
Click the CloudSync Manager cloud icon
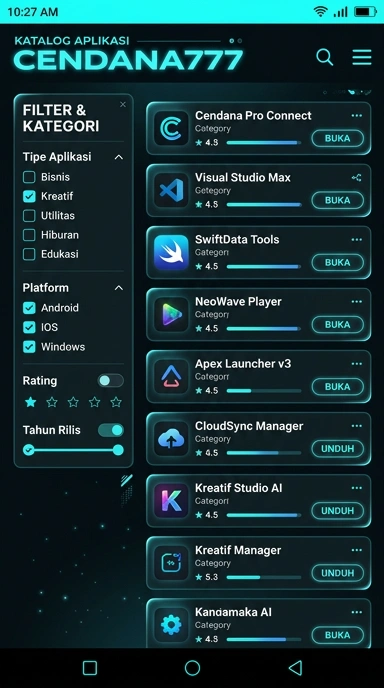171,438
